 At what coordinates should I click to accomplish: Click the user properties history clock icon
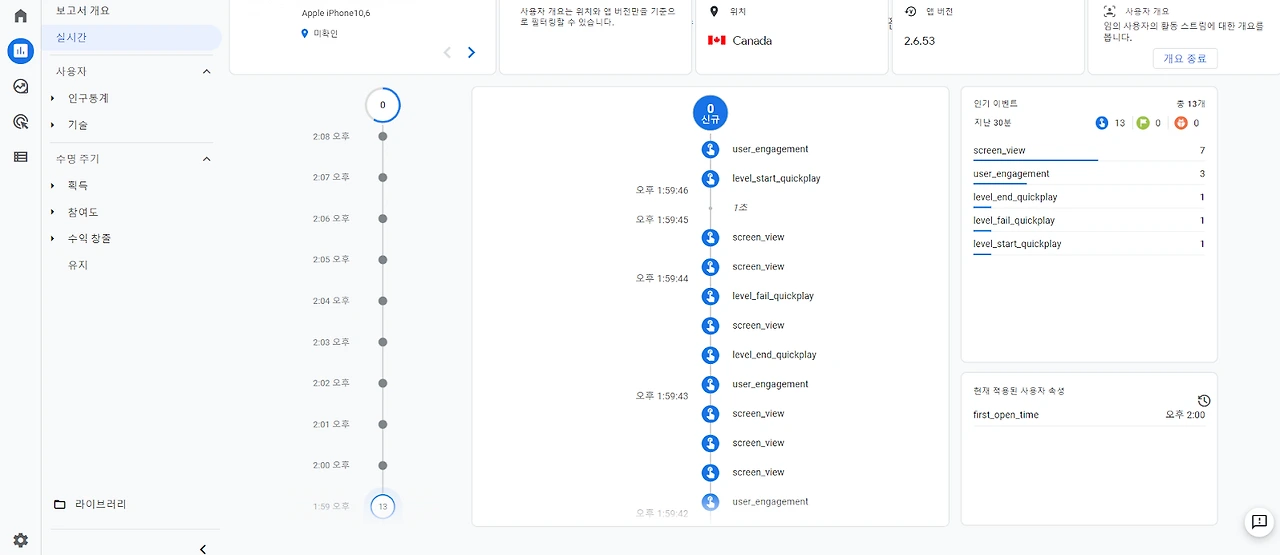pos(1203,400)
